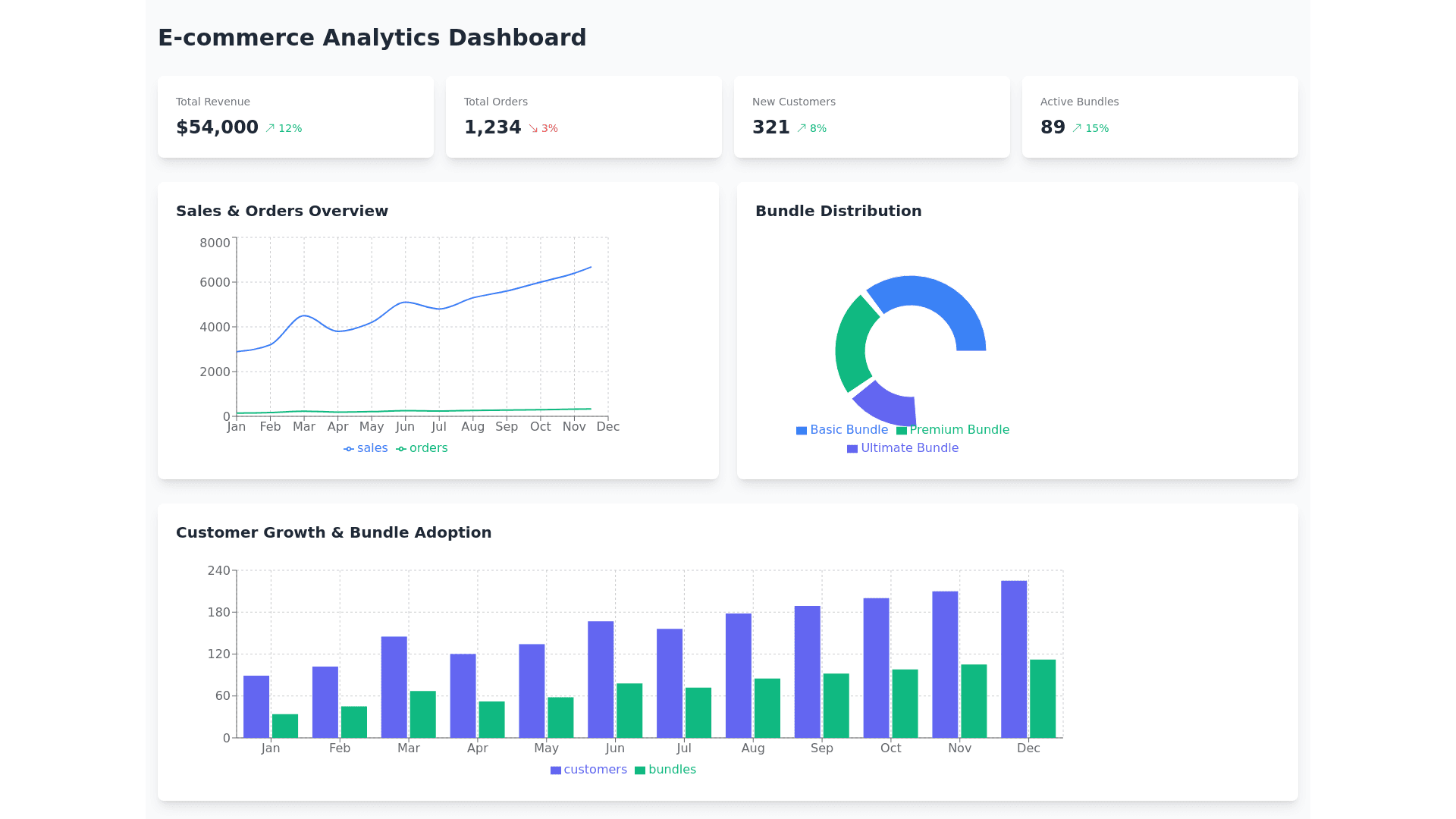Click the blue Basic Bundle legend swatch
Screen dimensions: 1456x819
tap(802, 431)
